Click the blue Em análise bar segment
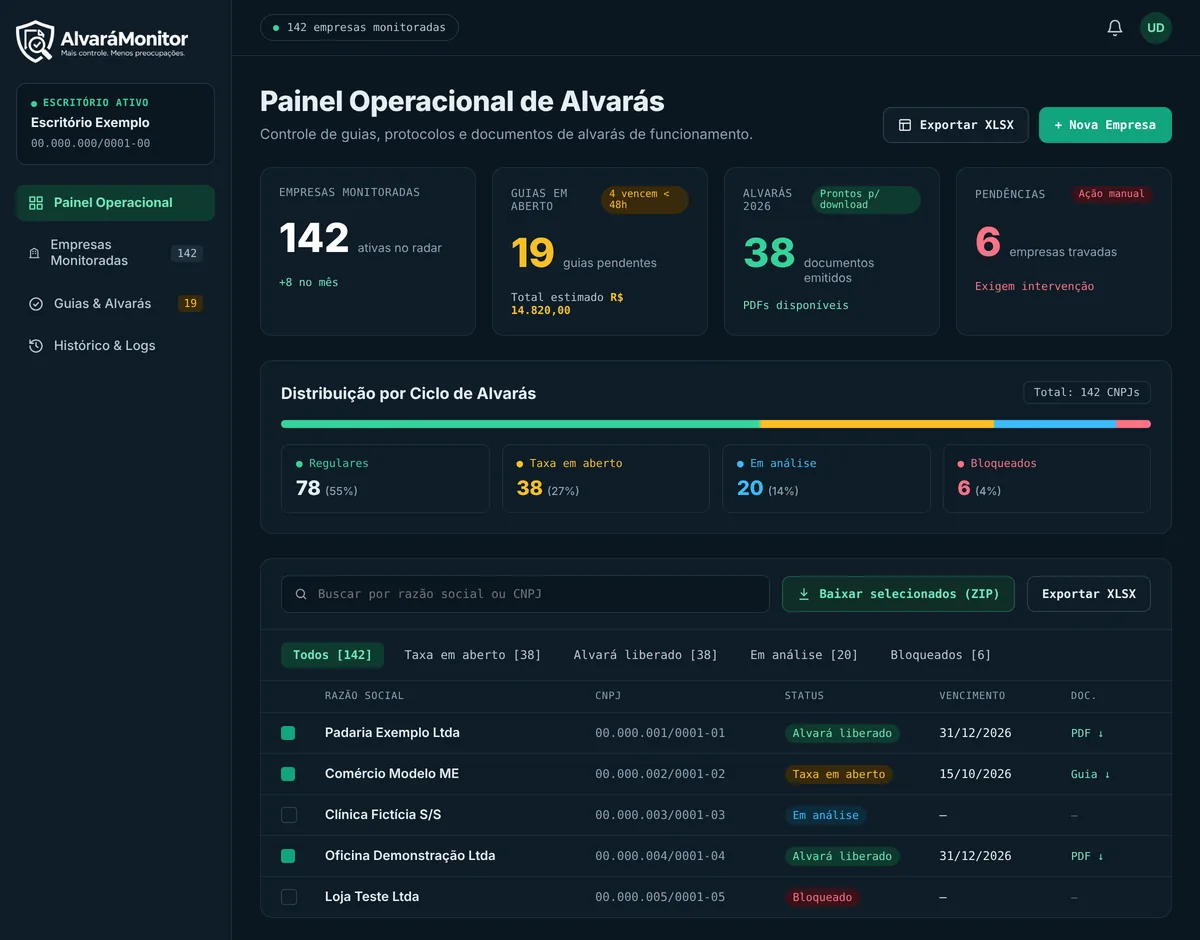This screenshot has width=1200, height=940. pyautogui.click(x=1055, y=424)
